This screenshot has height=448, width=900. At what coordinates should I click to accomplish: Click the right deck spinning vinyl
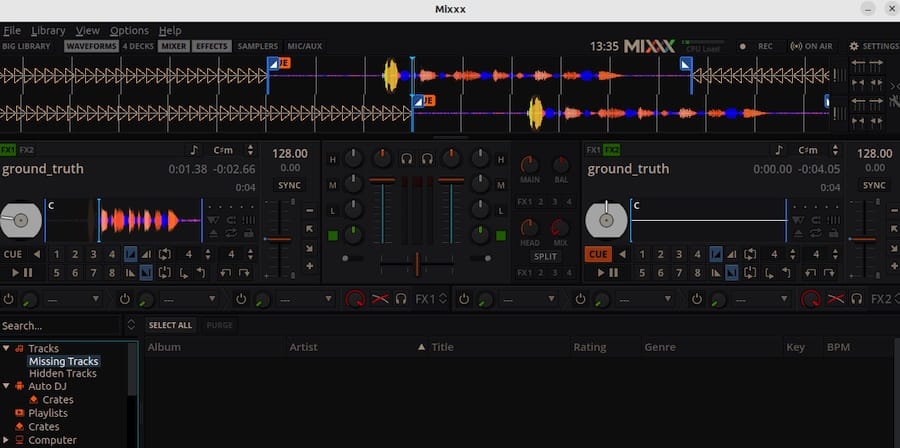pos(606,220)
